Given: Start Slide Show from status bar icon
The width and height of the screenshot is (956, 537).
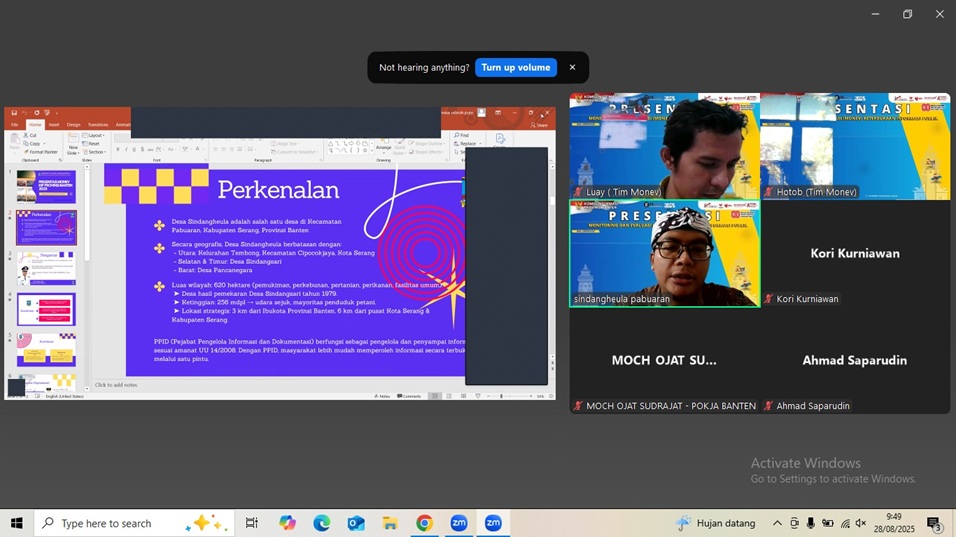Looking at the screenshot, I should 478,396.
